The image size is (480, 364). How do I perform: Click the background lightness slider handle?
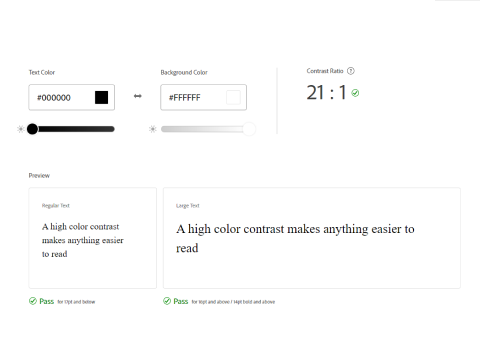tap(249, 129)
